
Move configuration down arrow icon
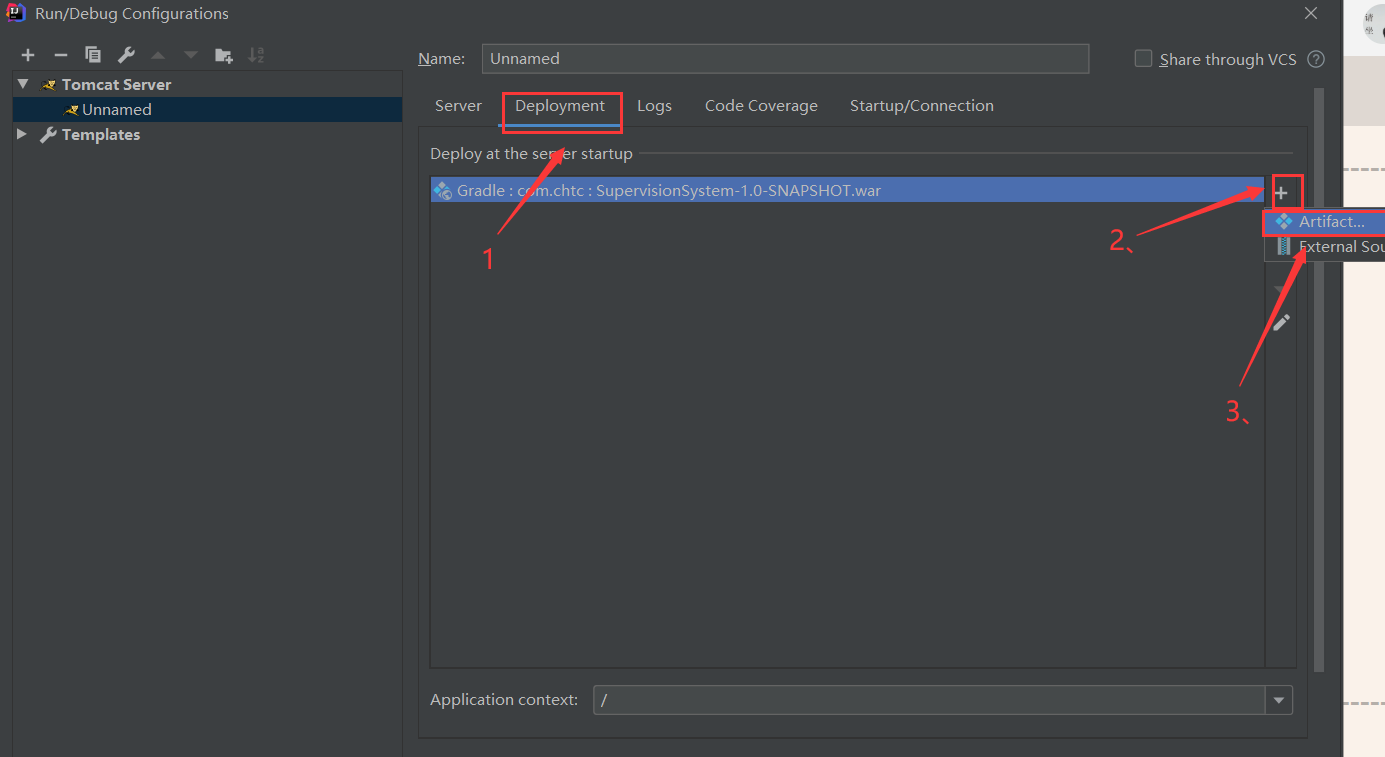click(x=190, y=55)
